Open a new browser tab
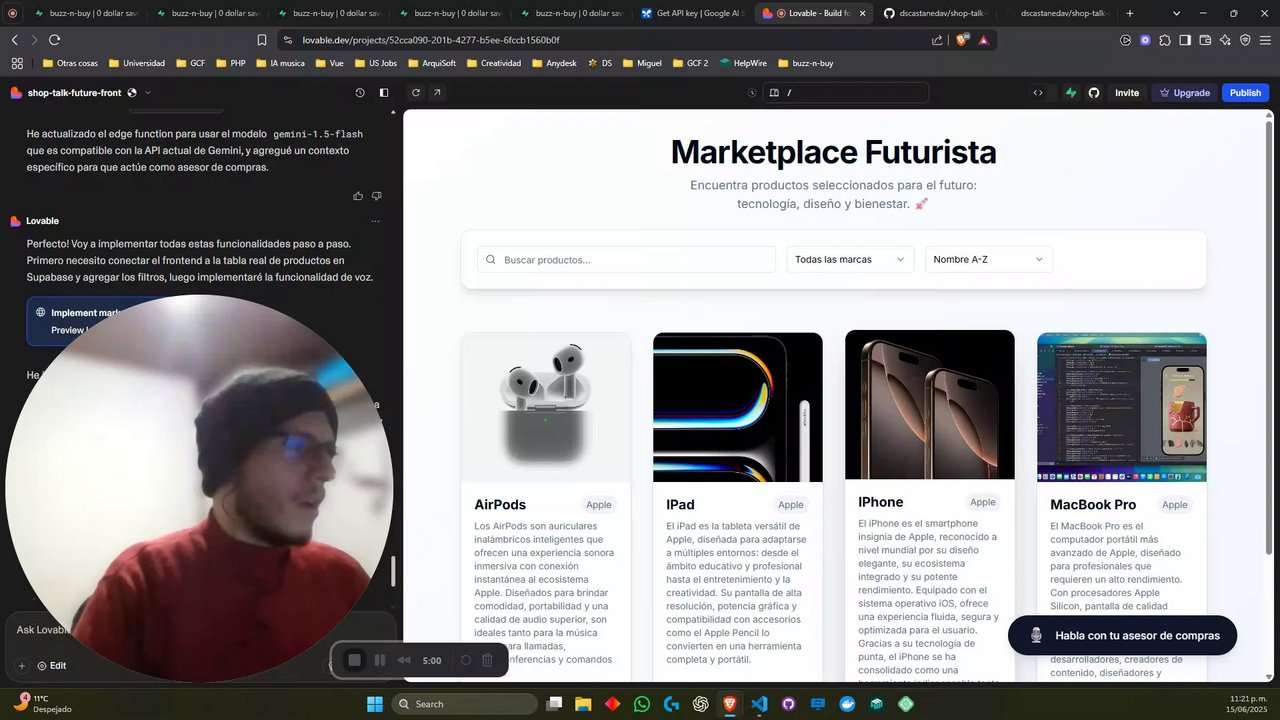Viewport: 1280px width, 720px height. (1130, 14)
